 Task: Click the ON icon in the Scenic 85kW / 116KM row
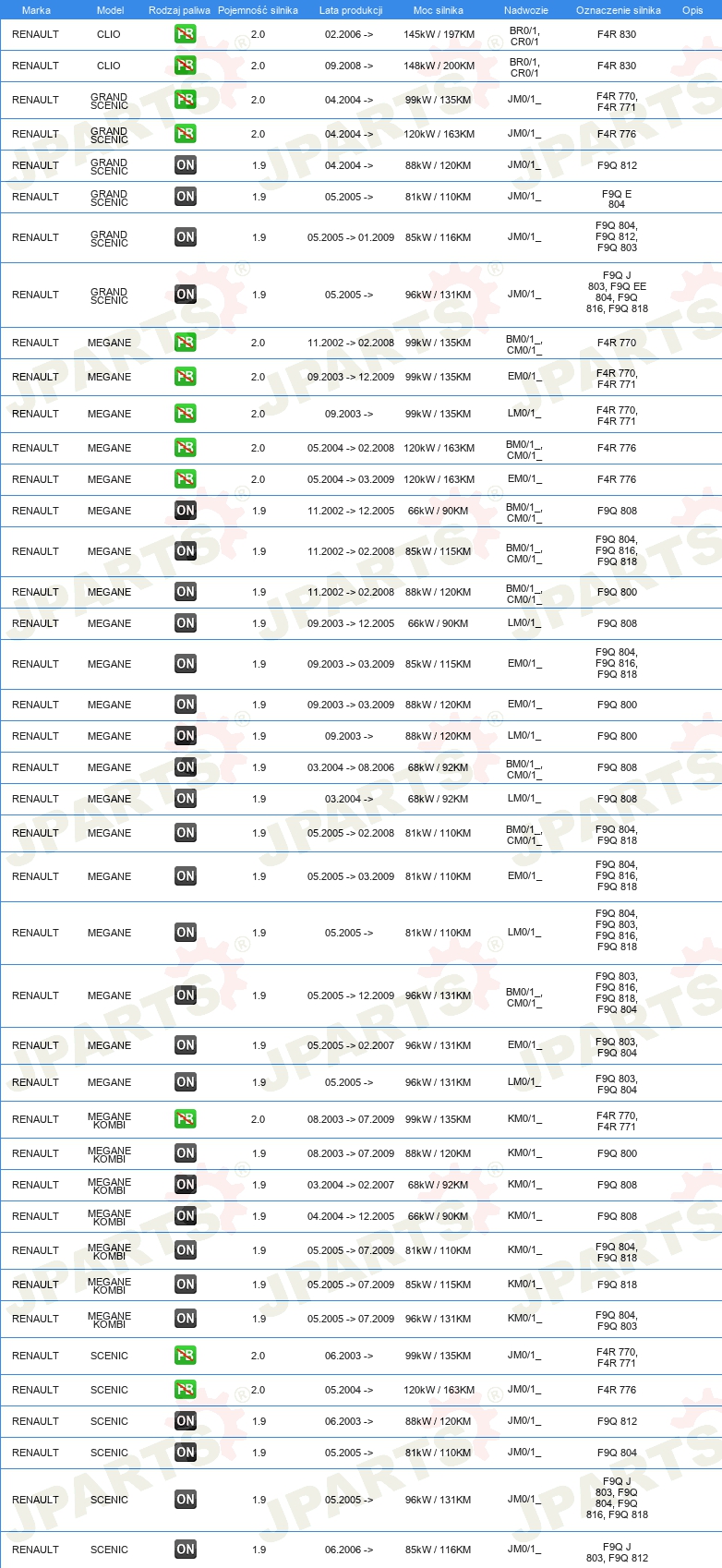(x=186, y=1550)
